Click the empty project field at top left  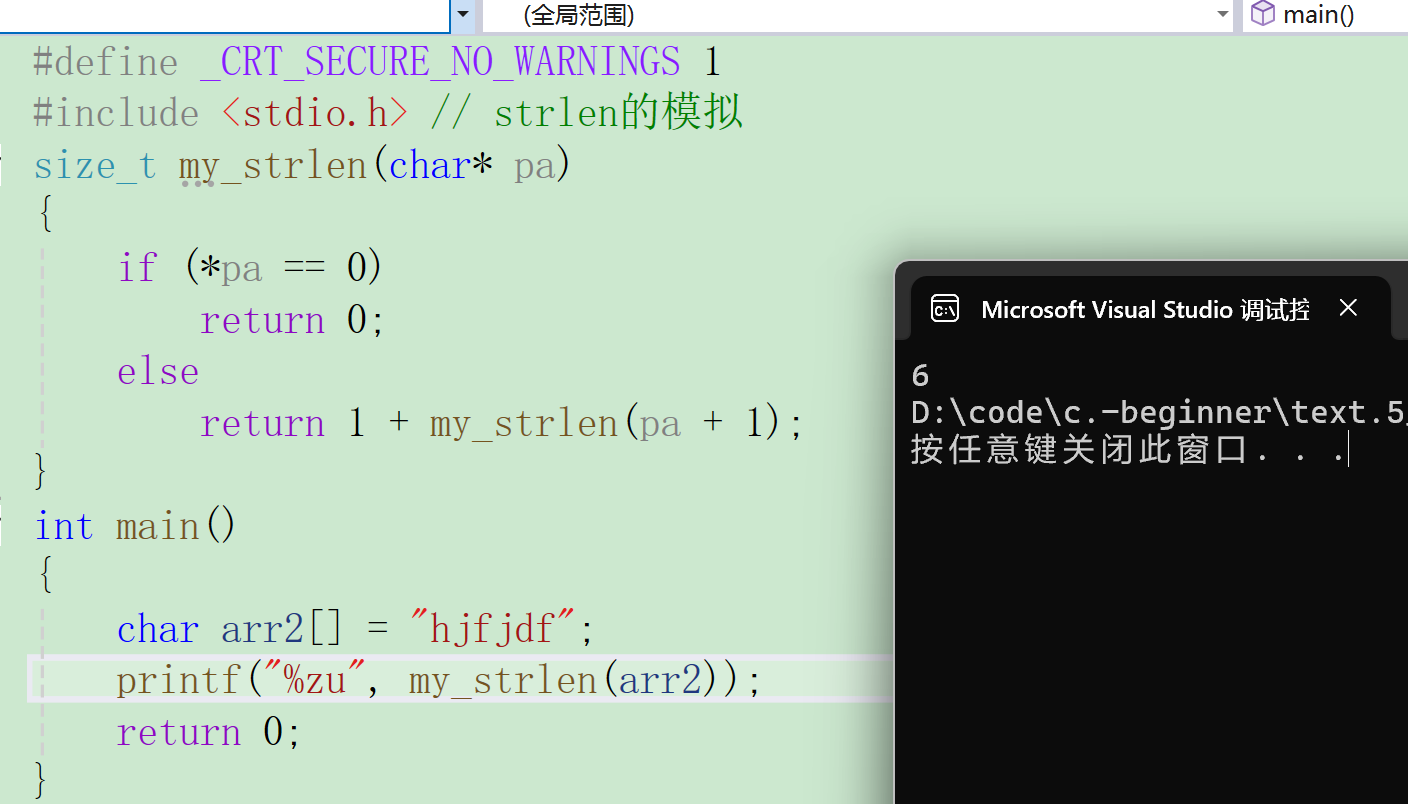225,15
